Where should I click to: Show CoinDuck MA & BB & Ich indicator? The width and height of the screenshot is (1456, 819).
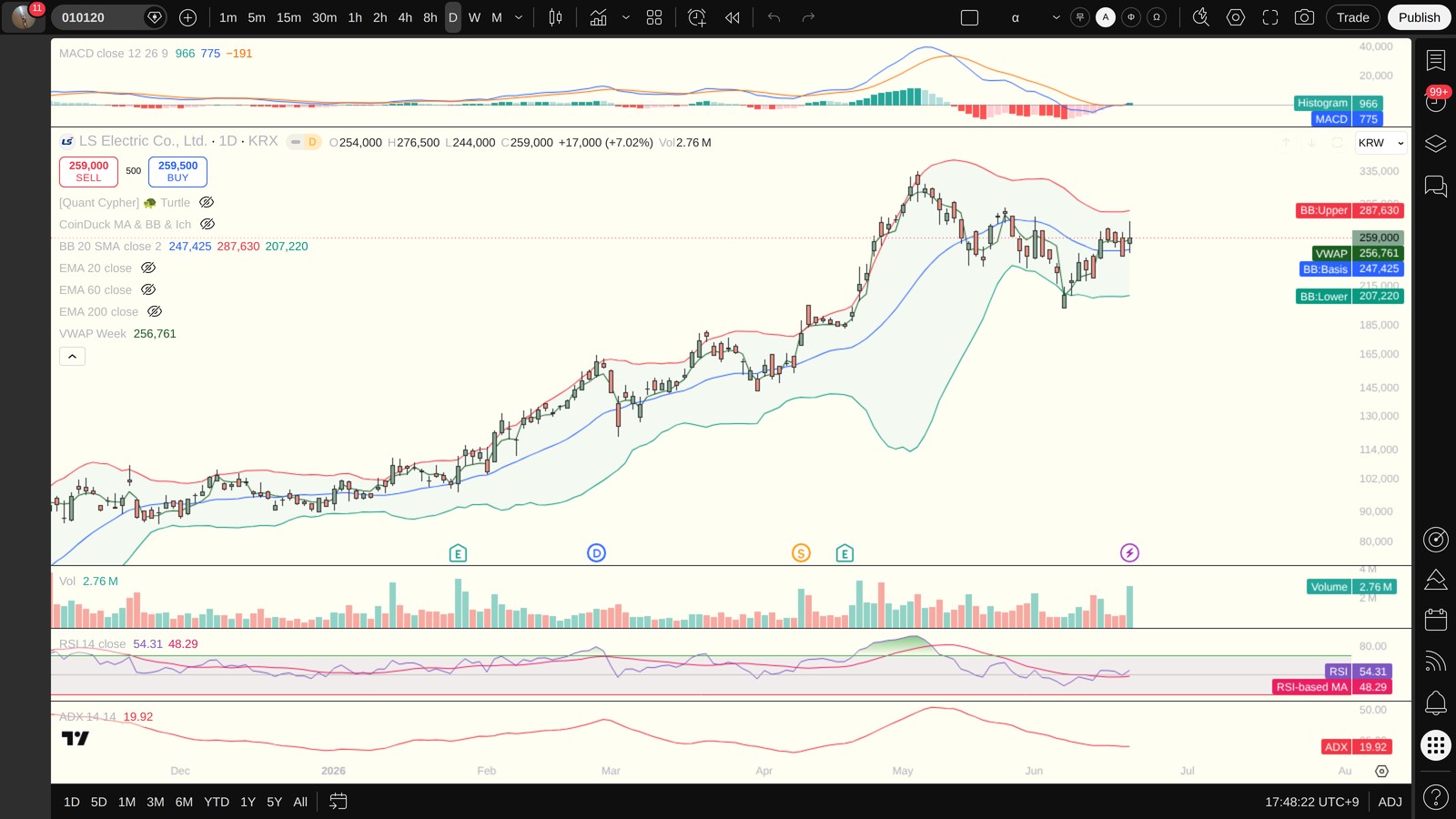[x=207, y=224]
